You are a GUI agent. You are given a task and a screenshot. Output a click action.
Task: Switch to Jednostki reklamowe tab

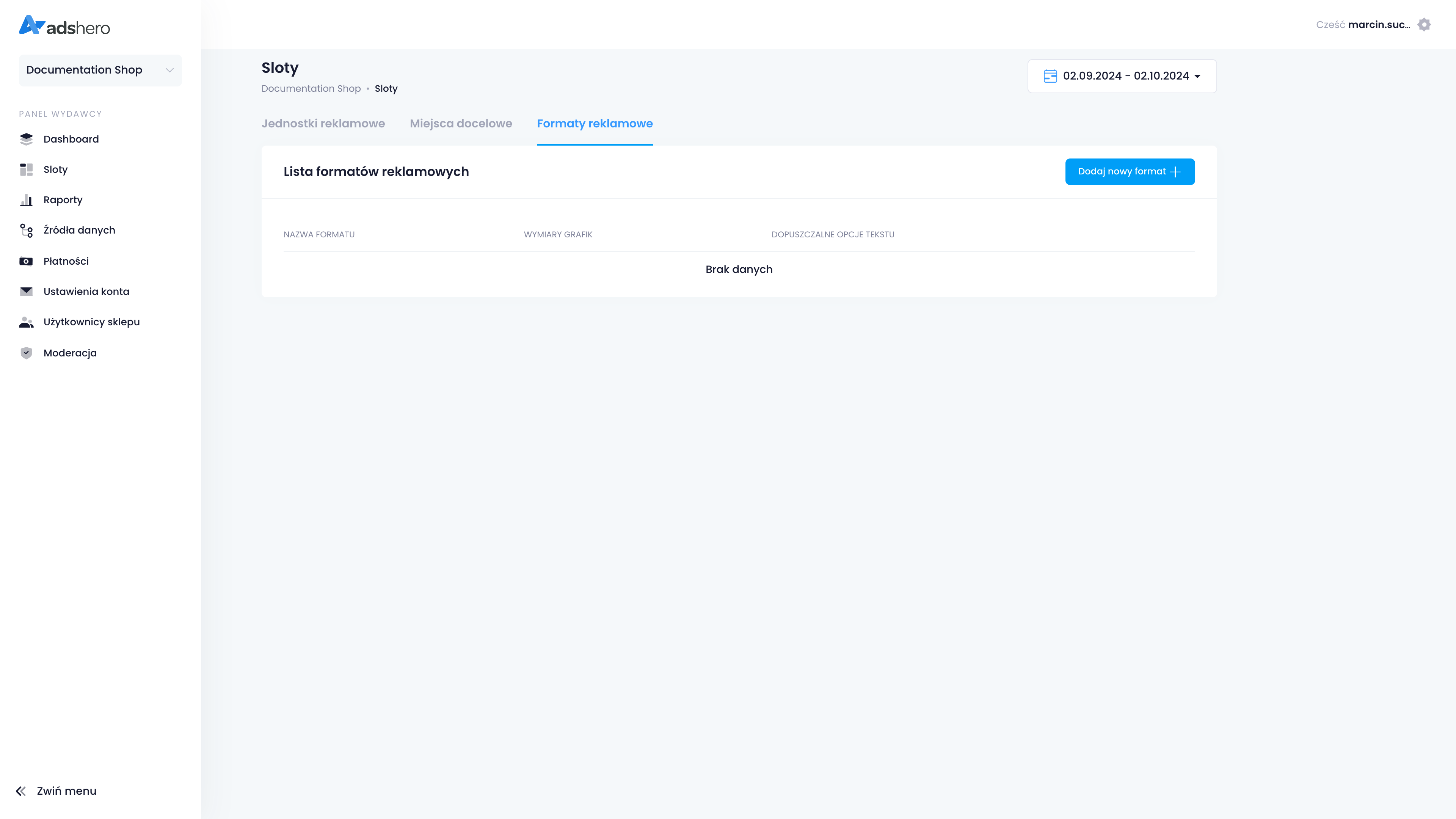coord(323,124)
